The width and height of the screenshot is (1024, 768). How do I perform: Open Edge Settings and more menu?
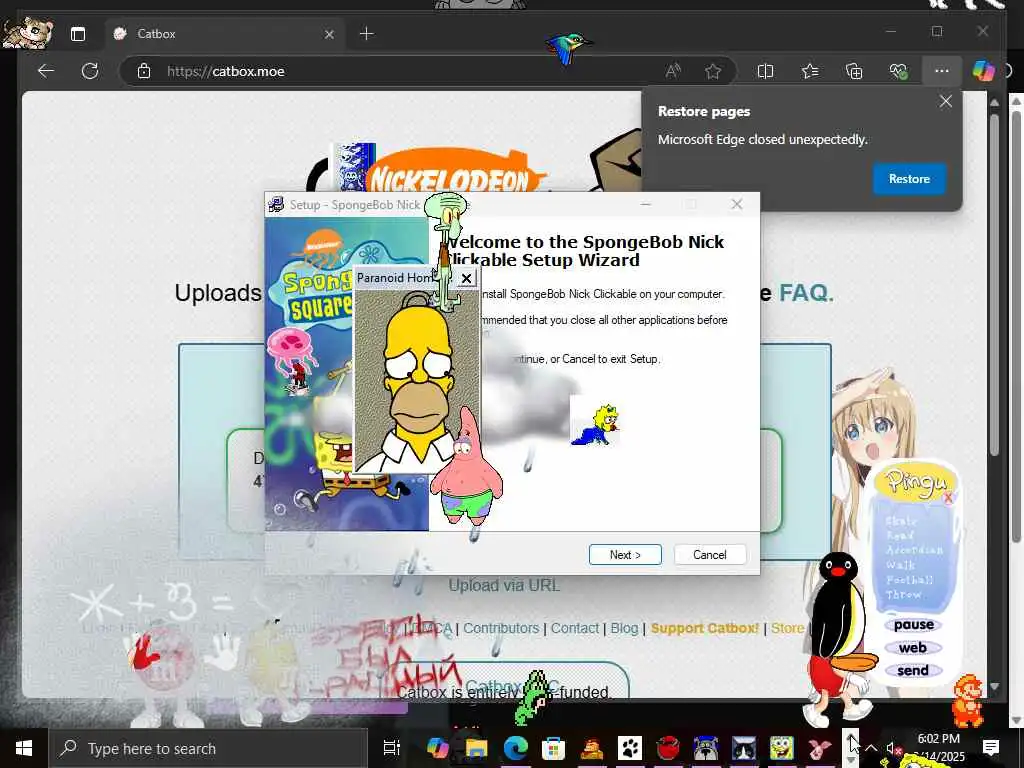pyautogui.click(x=941, y=71)
